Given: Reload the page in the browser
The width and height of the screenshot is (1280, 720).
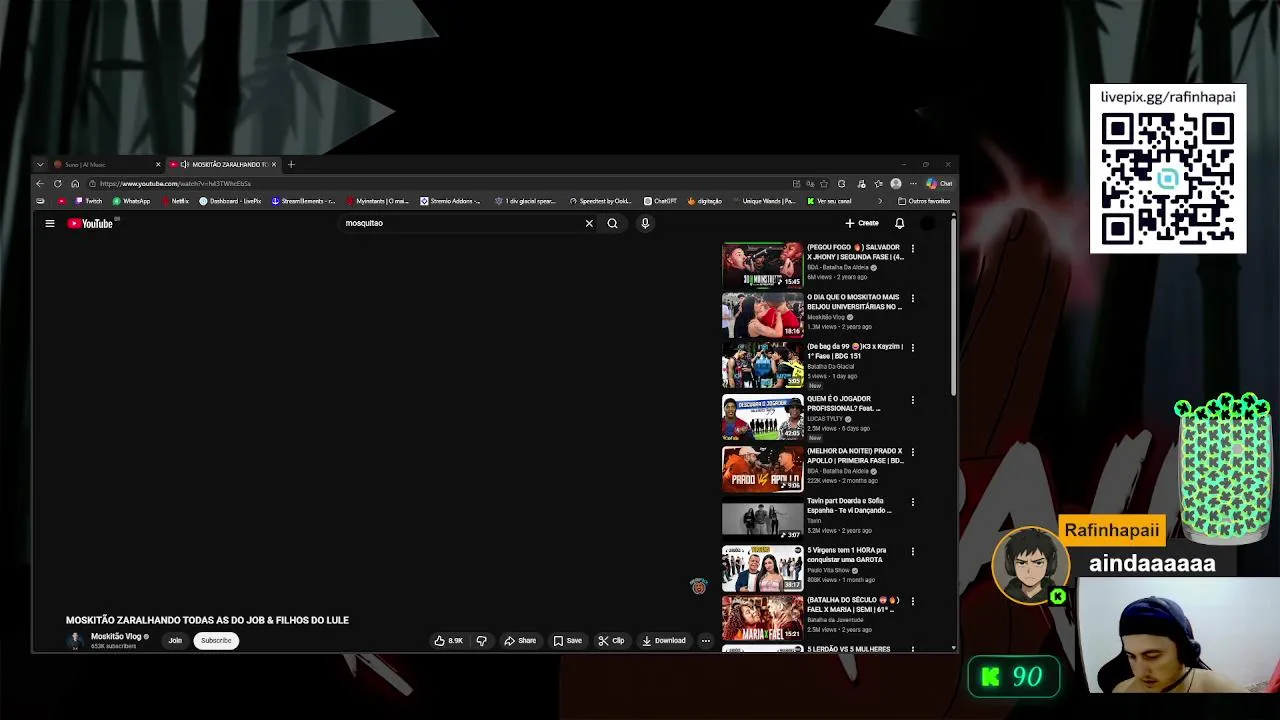Looking at the screenshot, I should [57, 184].
